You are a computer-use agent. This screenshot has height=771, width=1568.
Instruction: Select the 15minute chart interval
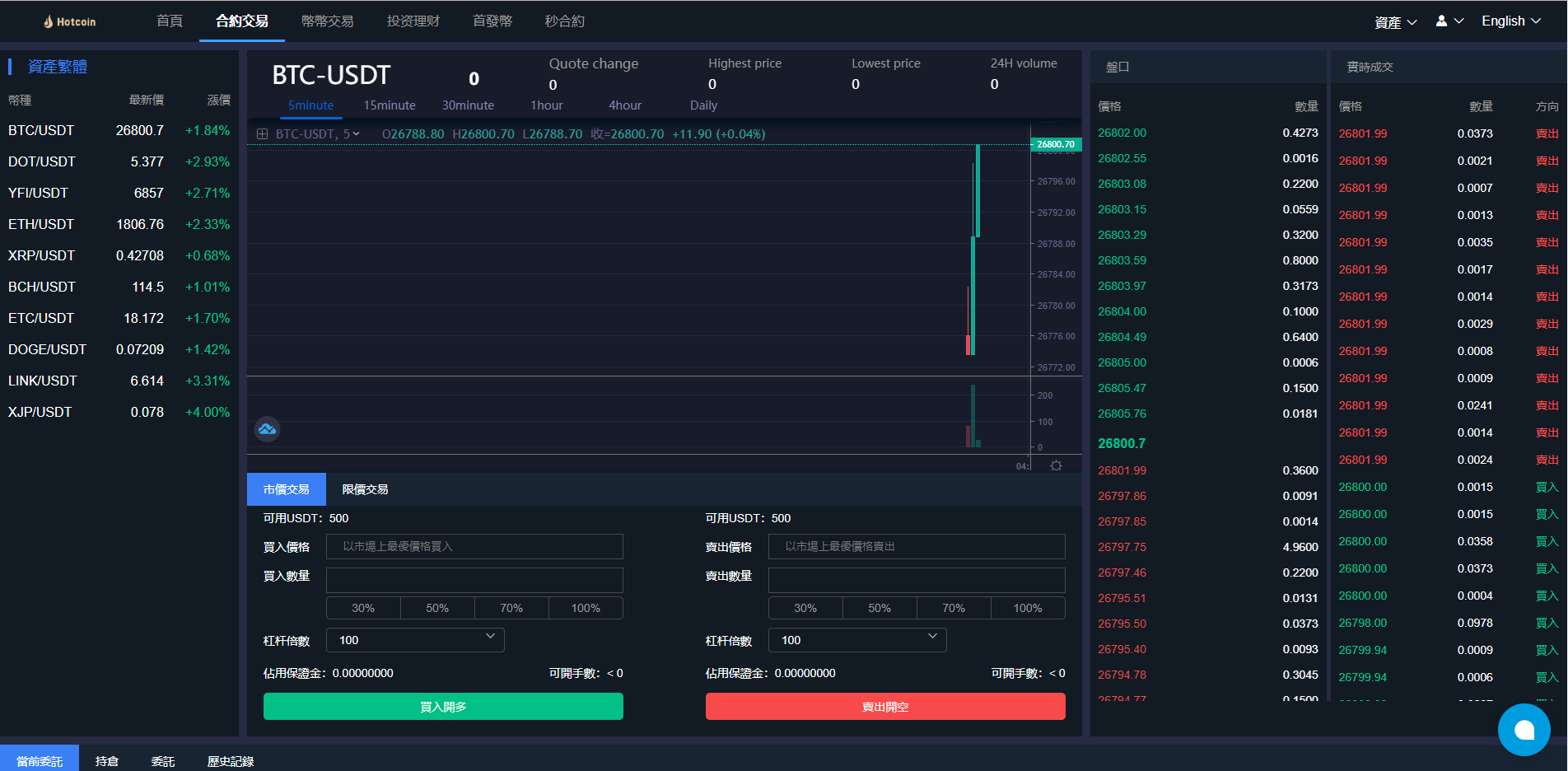(390, 105)
